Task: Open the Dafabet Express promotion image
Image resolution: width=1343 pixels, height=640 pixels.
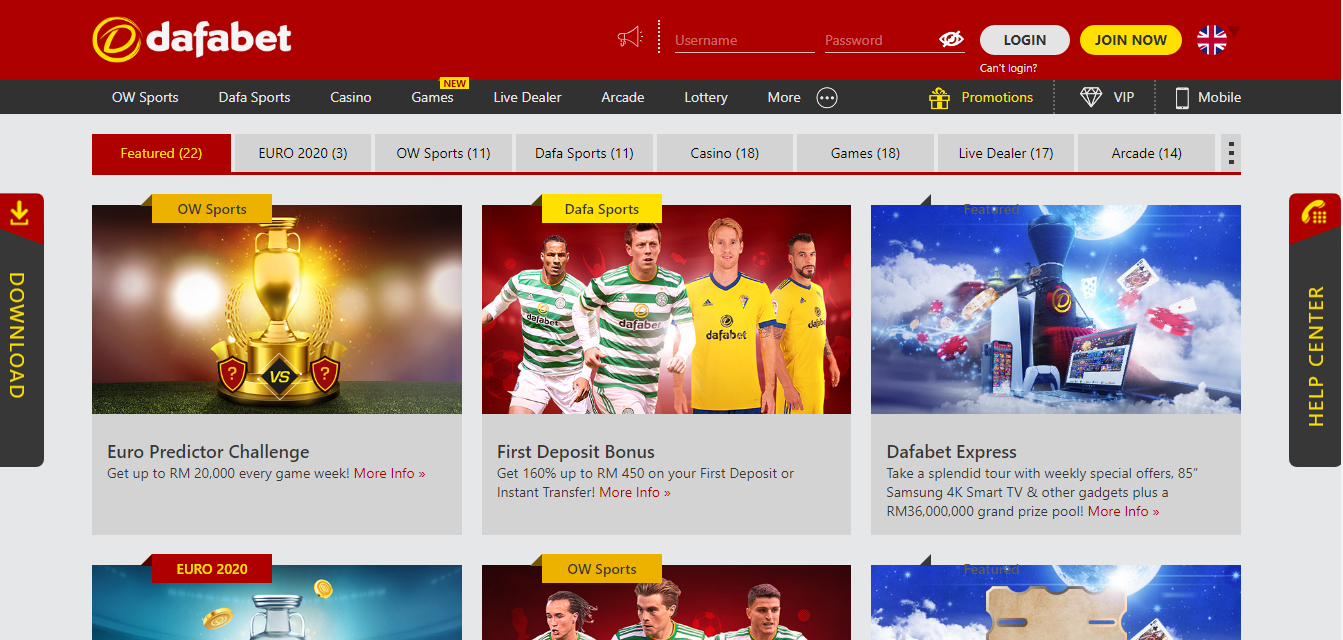Action: [1055, 309]
